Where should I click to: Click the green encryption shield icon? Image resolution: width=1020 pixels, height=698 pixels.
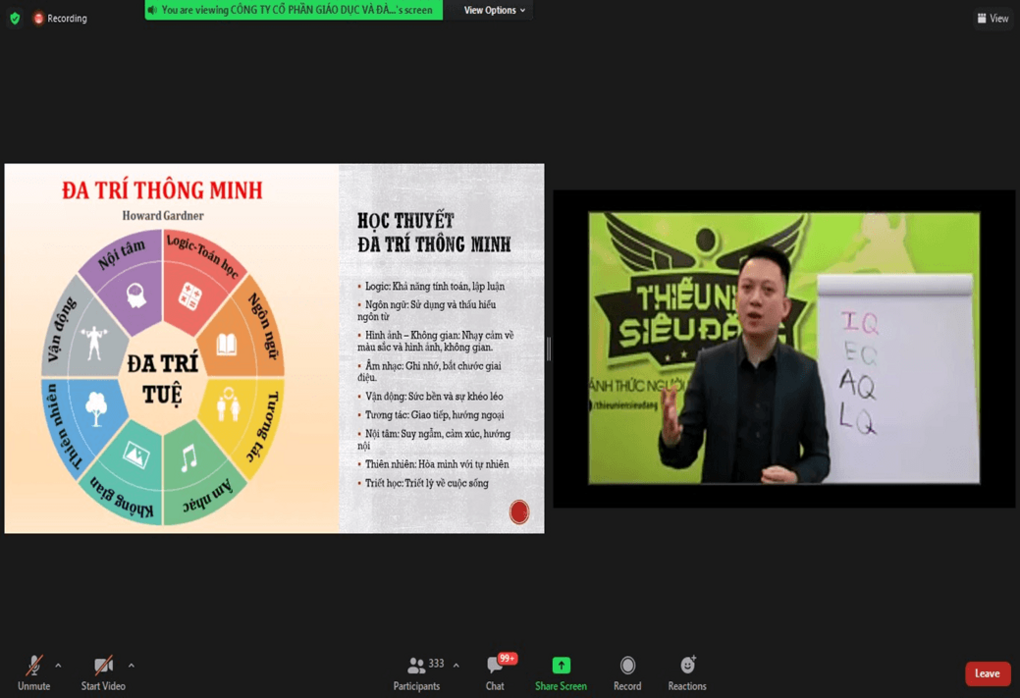(x=14, y=18)
